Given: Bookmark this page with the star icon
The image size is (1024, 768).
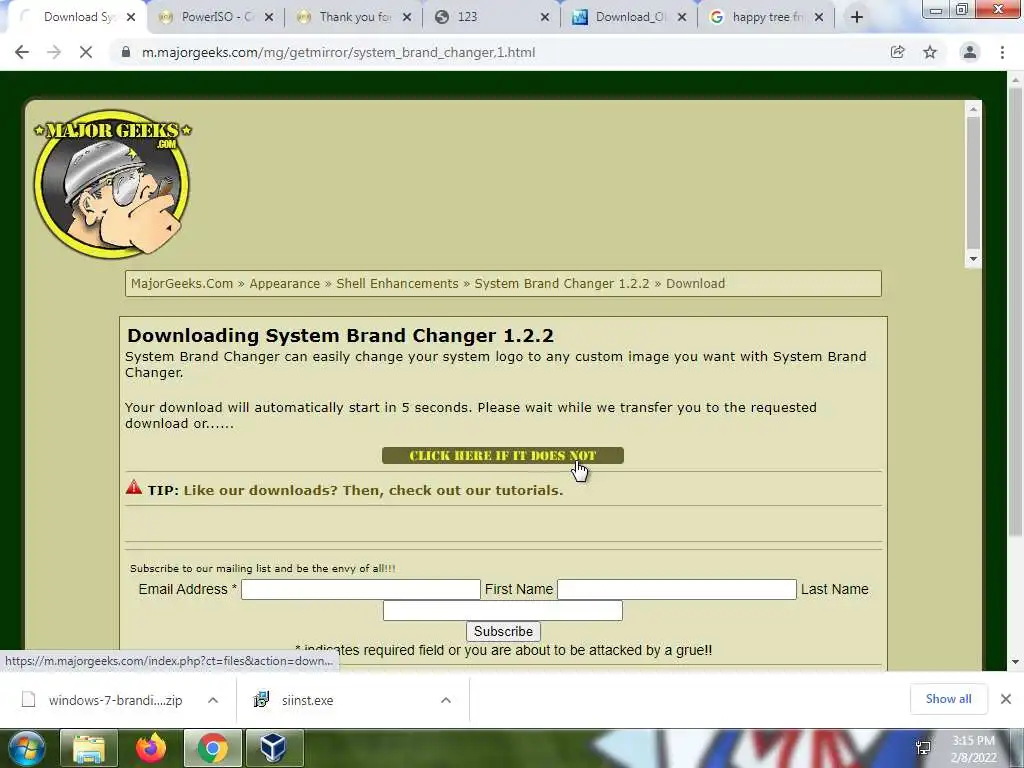Looking at the screenshot, I should (930, 52).
